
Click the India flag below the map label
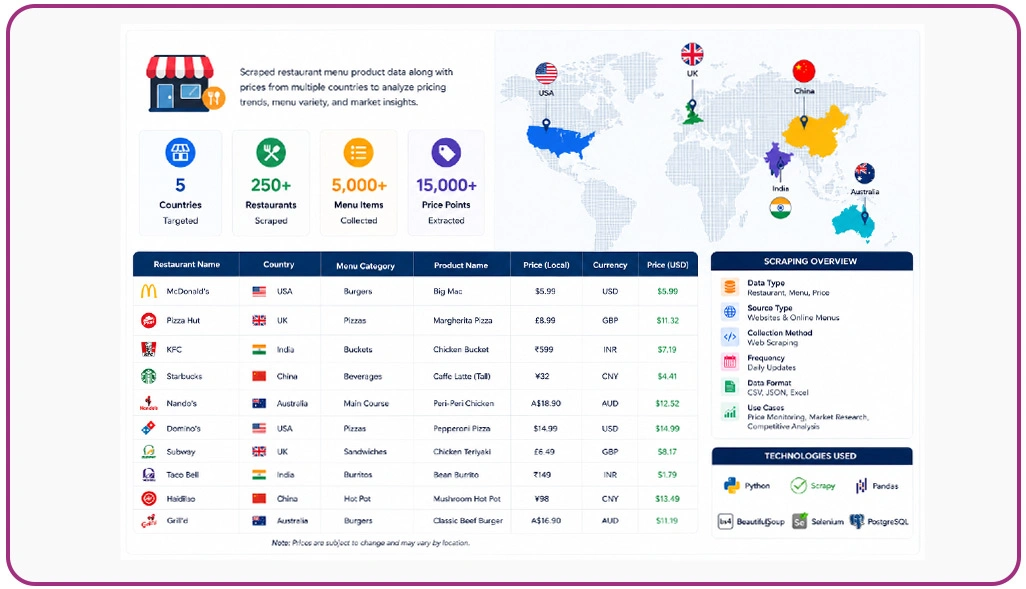tap(780, 208)
